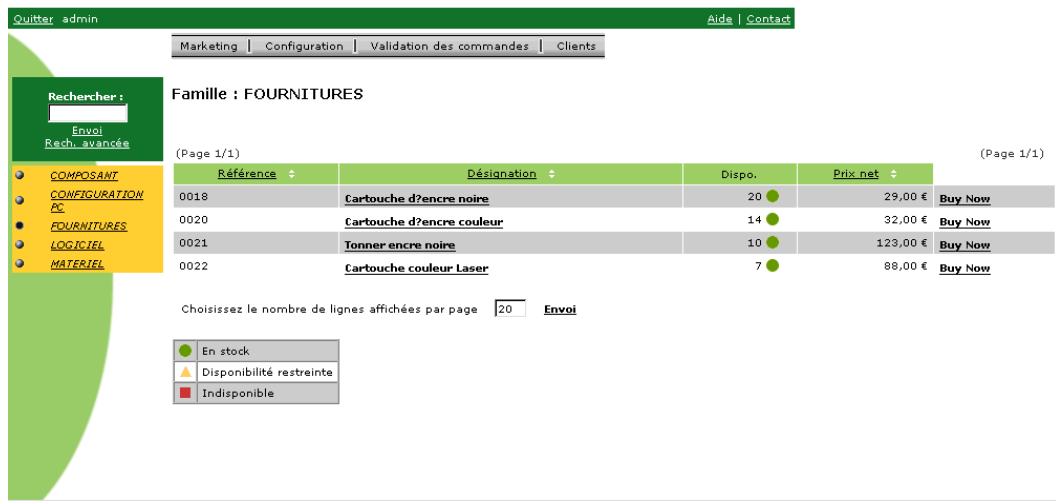The height and width of the screenshot is (504, 1056).
Task: Click the dark bullet beside FOURNITURES
Action: click(x=20, y=226)
